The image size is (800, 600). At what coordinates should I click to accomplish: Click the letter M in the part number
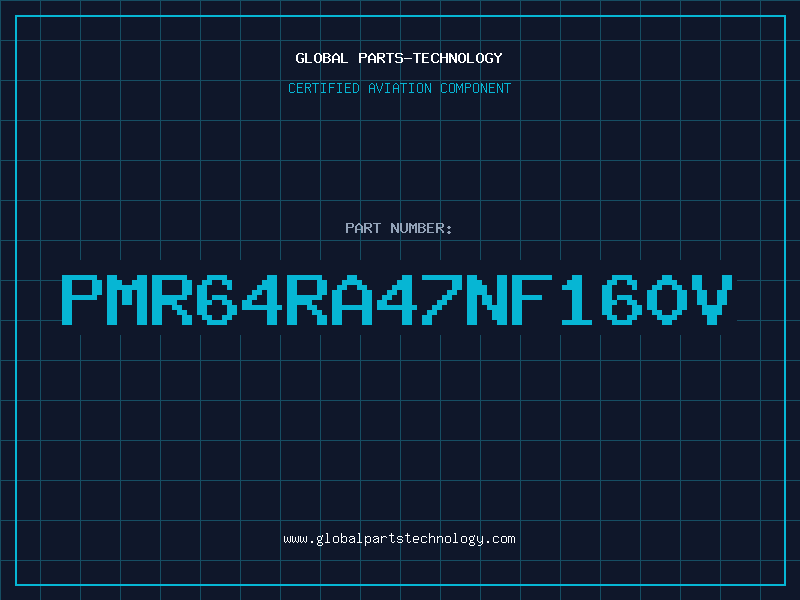pyautogui.click(x=127, y=299)
